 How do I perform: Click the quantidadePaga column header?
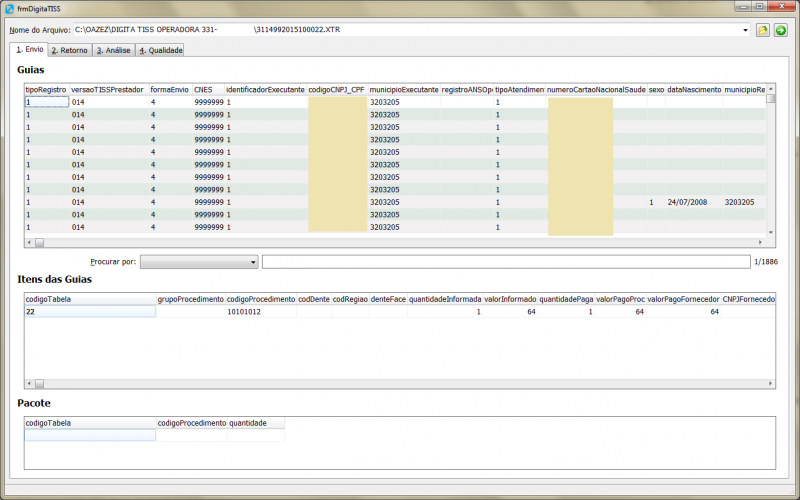pos(566,299)
